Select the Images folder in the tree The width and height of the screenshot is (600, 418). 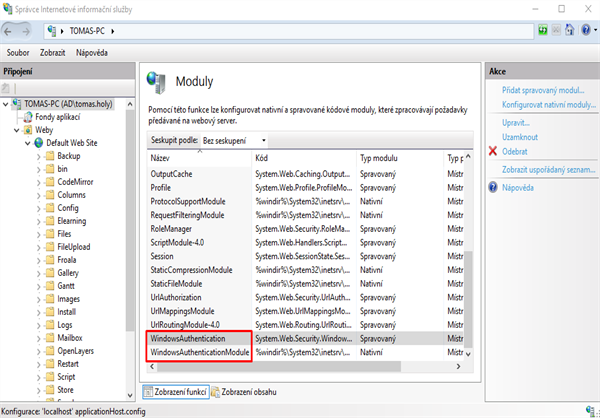(x=68, y=299)
